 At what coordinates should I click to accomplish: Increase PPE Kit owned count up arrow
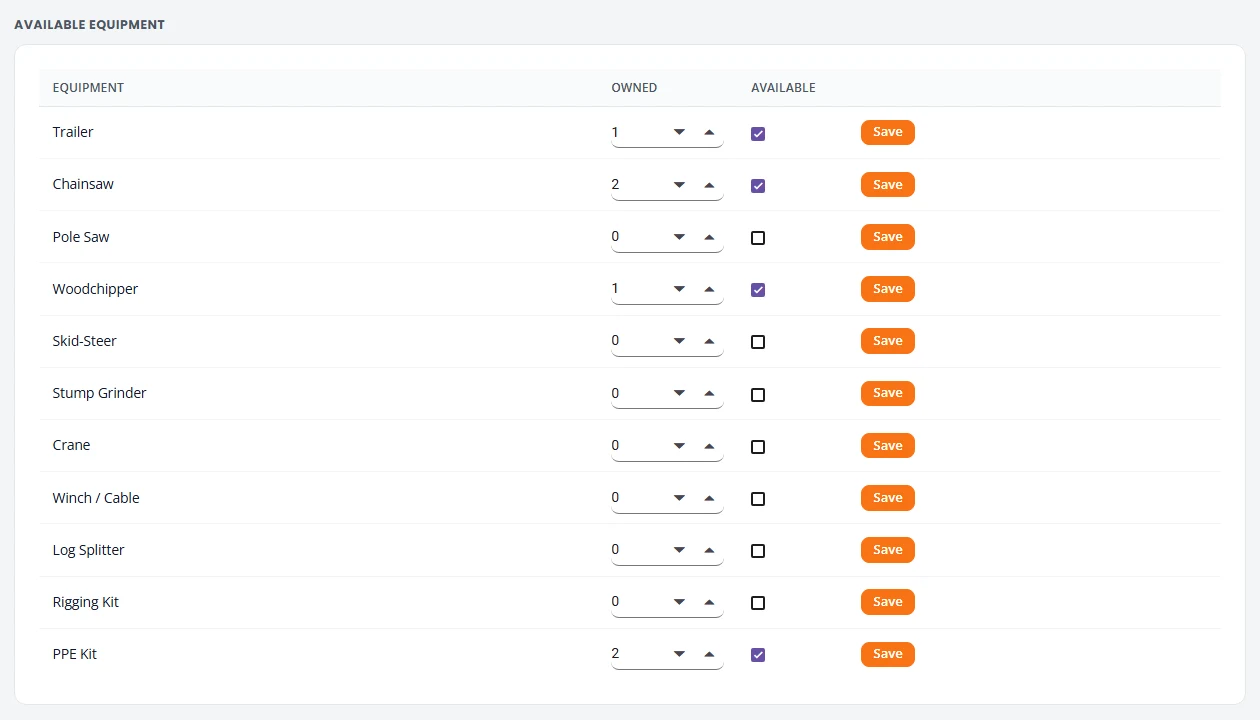[x=709, y=654]
